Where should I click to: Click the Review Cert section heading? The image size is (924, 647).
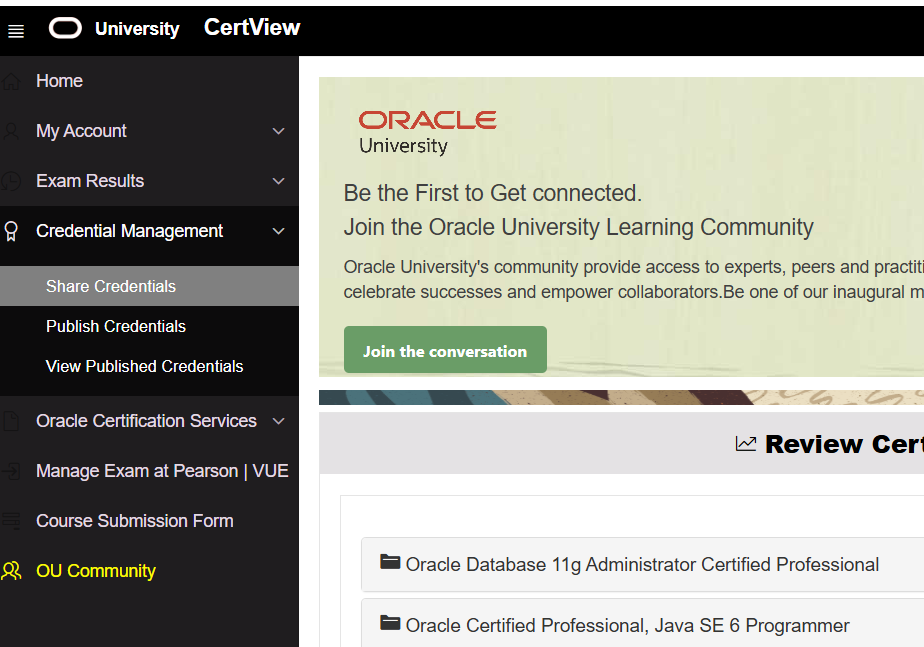click(x=844, y=444)
